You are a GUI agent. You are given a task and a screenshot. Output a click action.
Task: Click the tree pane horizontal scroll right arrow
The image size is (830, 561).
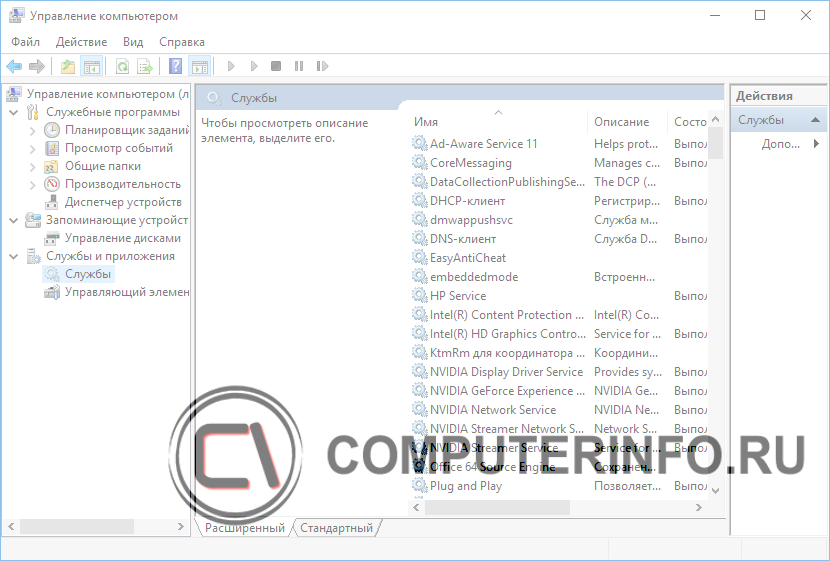tap(181, 527)
